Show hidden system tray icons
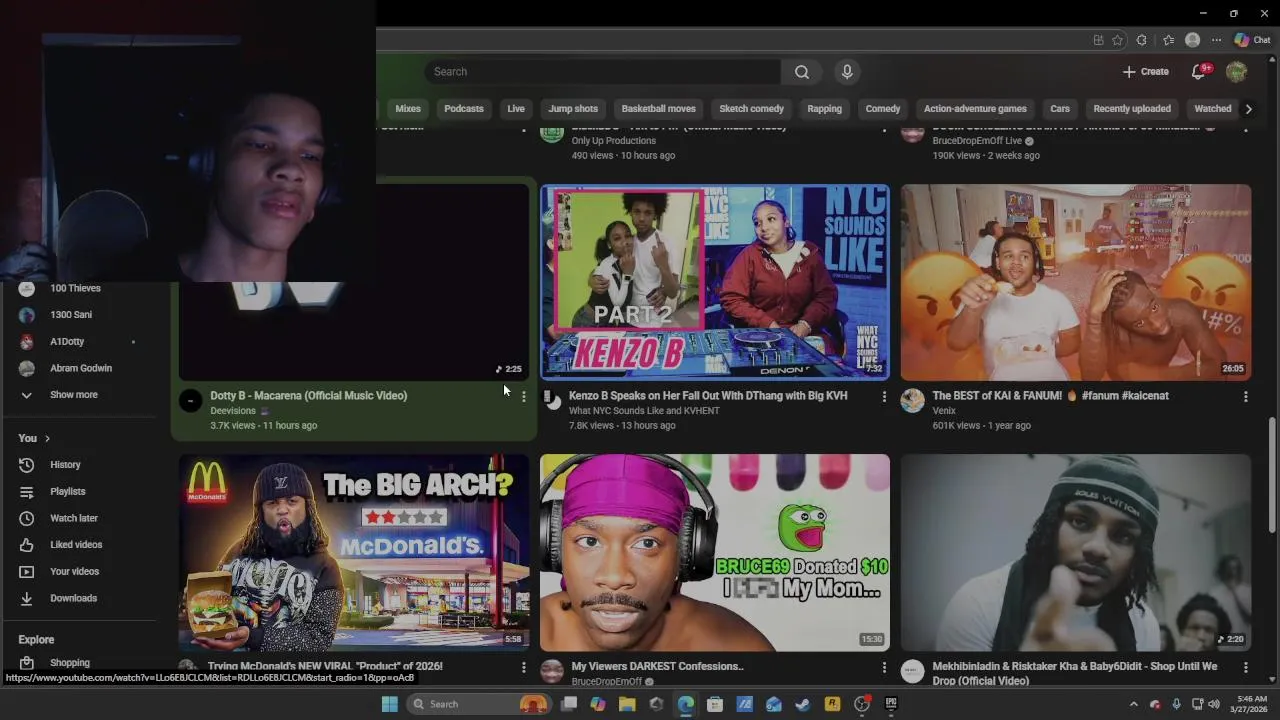Image resolution: width=1280 pixels, height=720 pixels. click(x=1133, y=704)
